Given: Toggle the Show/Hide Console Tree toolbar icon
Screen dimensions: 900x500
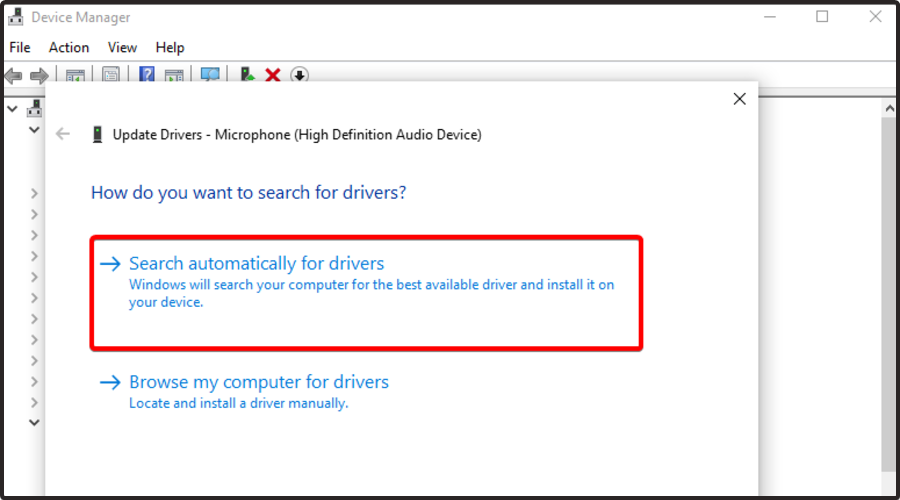Looking at the screenshot, I should [75, 75].
